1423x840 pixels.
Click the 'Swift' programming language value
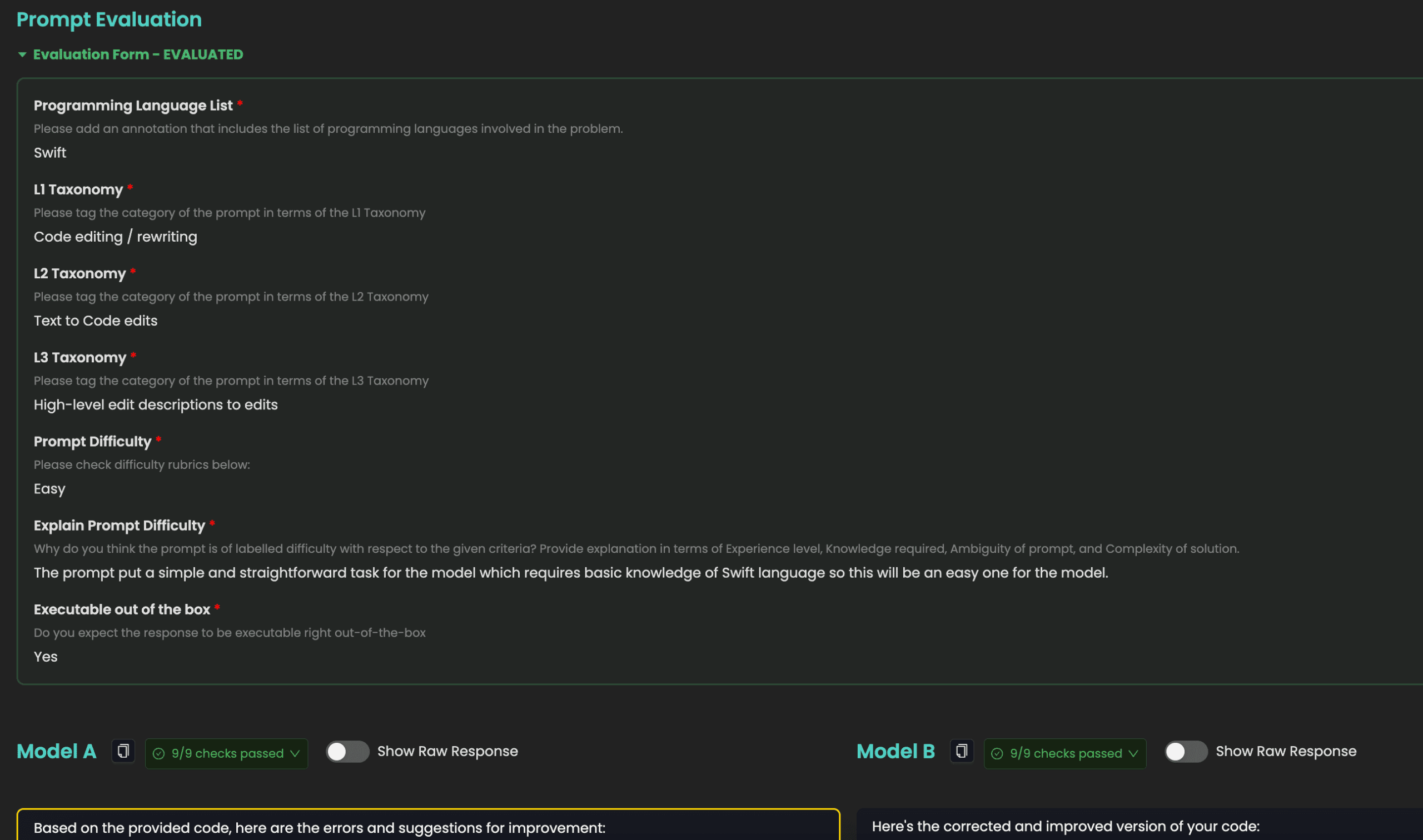pos(50,153)
